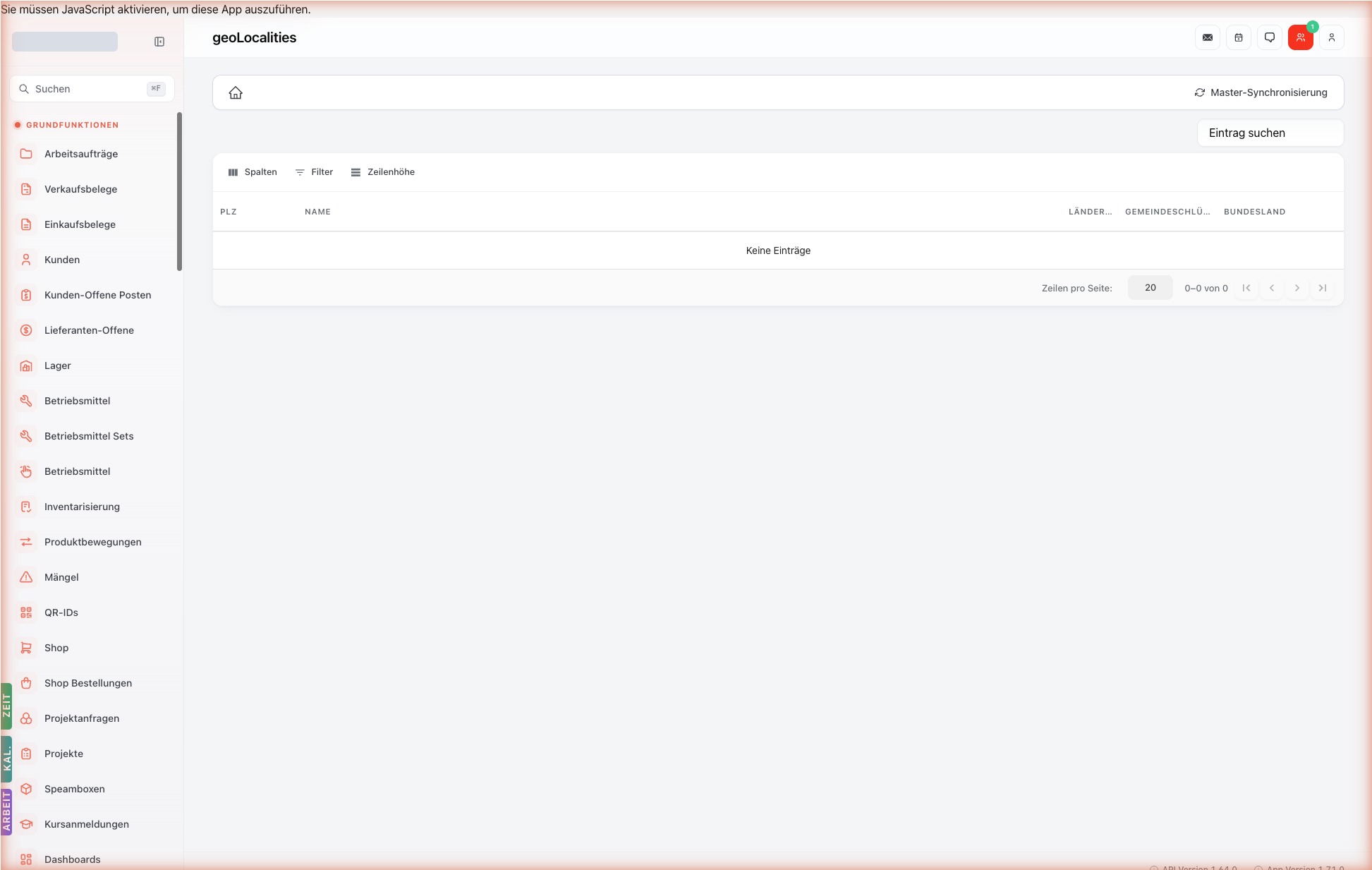The image size is (1372, 870).
Task: Open the Spalten column chooser
Action: tap(253, 172)
